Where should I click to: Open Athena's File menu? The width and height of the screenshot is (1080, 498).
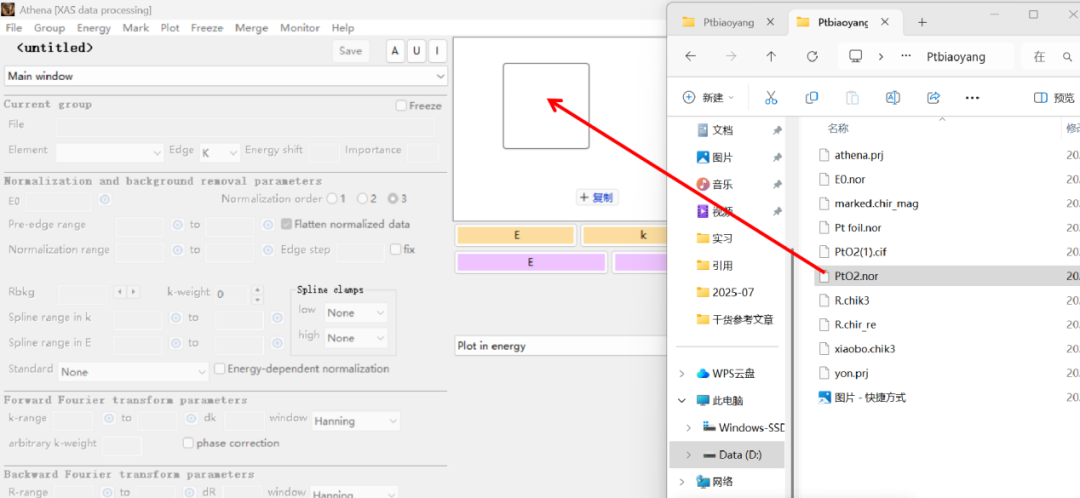pyautogui.click(x=14, y=28)
